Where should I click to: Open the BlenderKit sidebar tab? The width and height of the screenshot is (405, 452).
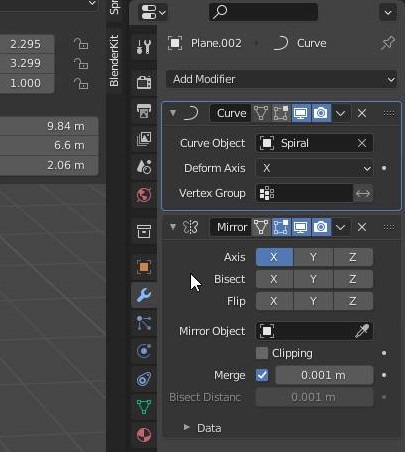(114, 60)
